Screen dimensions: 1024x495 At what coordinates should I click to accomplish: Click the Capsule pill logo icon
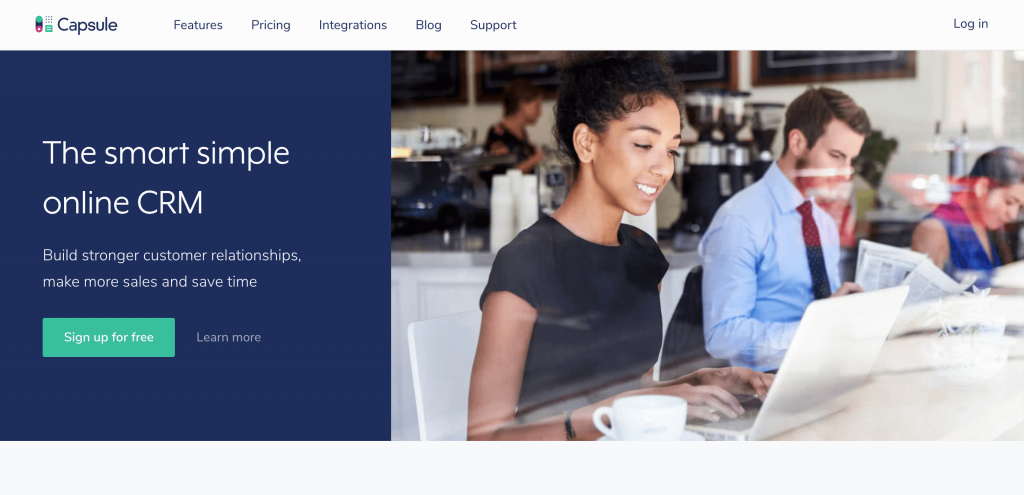(x=44, y=25)
